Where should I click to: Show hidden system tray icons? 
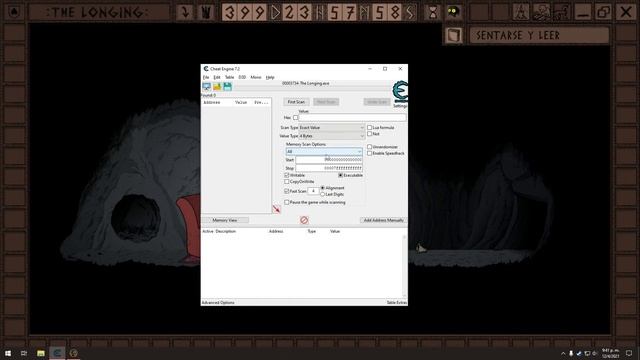(563, 353)
